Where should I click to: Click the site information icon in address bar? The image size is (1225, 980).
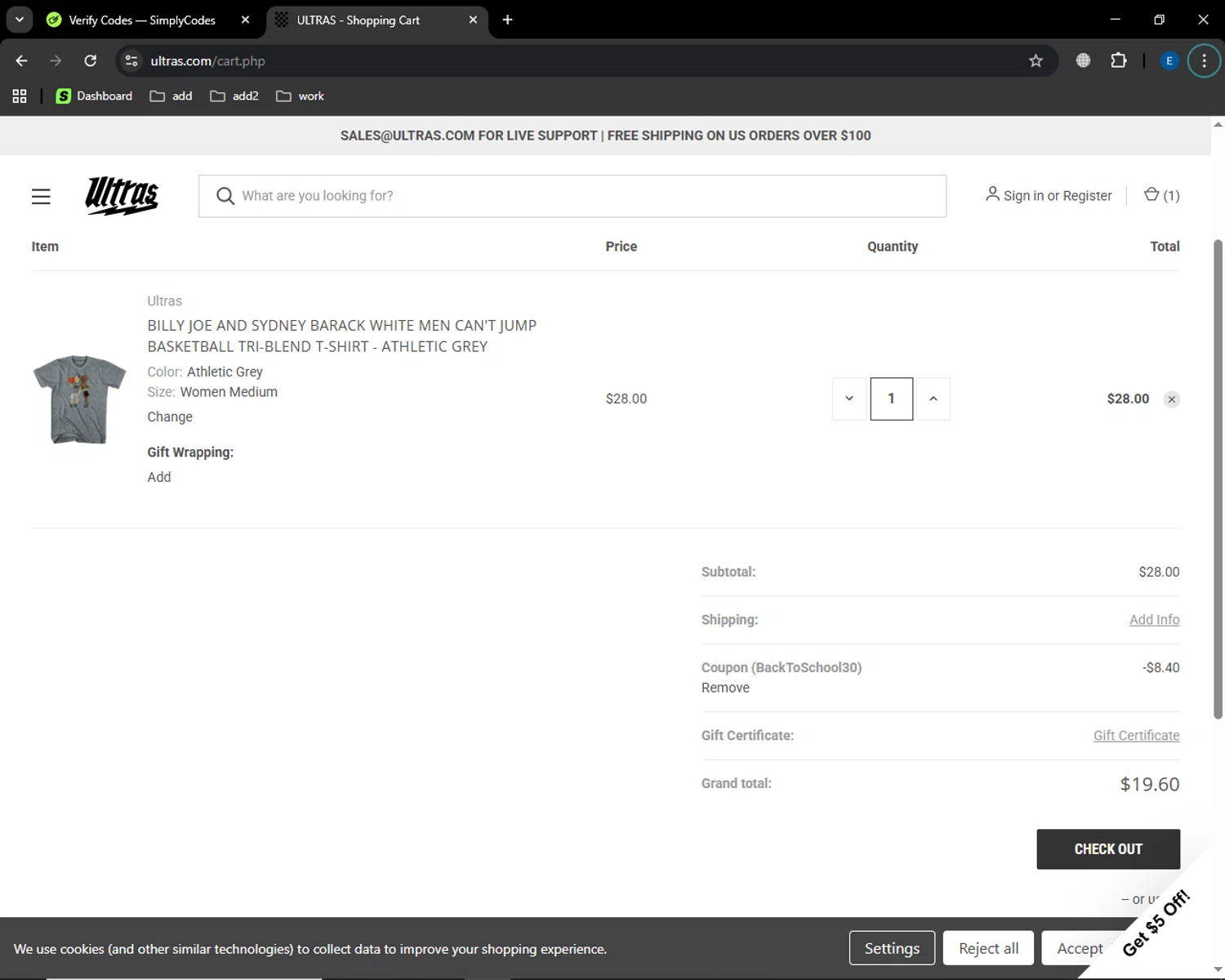coord(131,60)
